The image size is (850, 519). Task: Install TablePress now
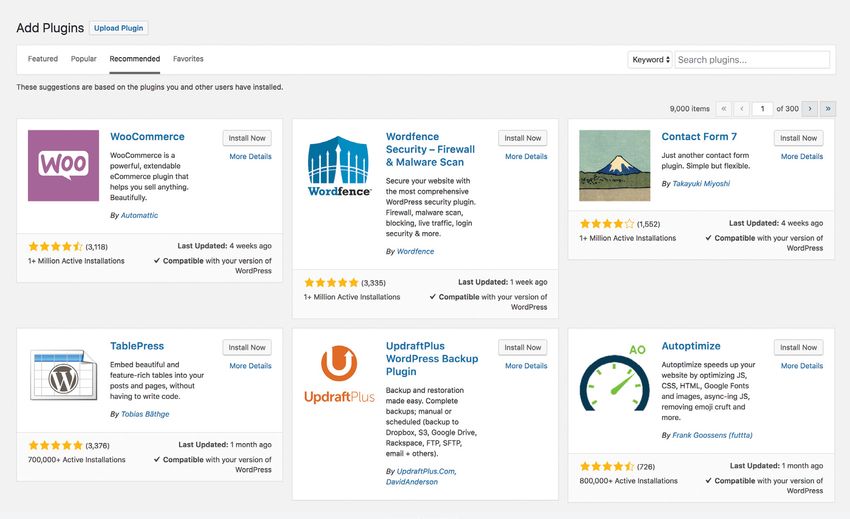pos(247,348)
